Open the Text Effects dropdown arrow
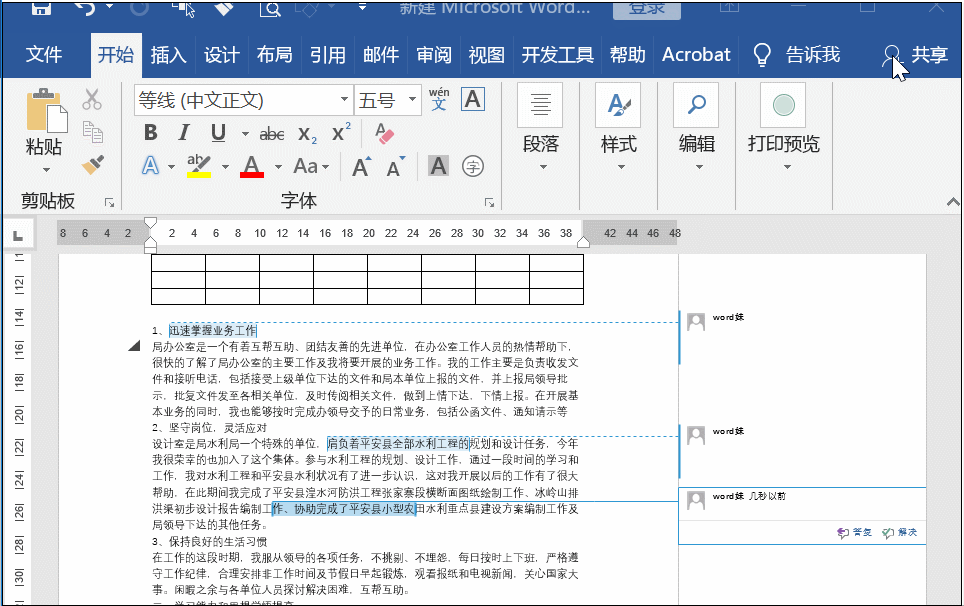The height and width of the screenshot is (606, 964). [x=171, y=167]
